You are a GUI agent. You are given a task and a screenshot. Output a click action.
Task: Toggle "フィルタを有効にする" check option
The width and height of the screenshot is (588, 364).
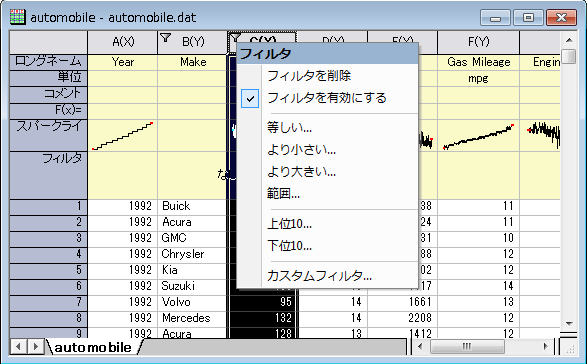pyautogui.click(x=326, y=98)
